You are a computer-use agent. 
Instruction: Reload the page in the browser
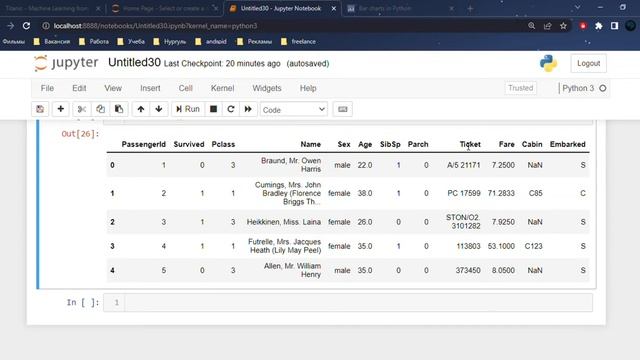pos(27,26)
